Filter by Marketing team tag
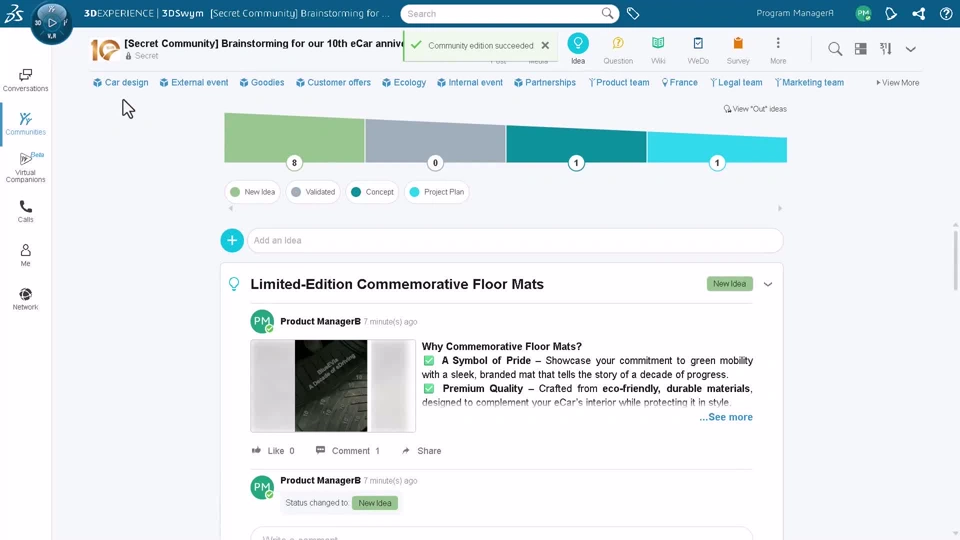The height and width of the screenshot is (540, 960). pyautogui.click(x=809, y=83)
